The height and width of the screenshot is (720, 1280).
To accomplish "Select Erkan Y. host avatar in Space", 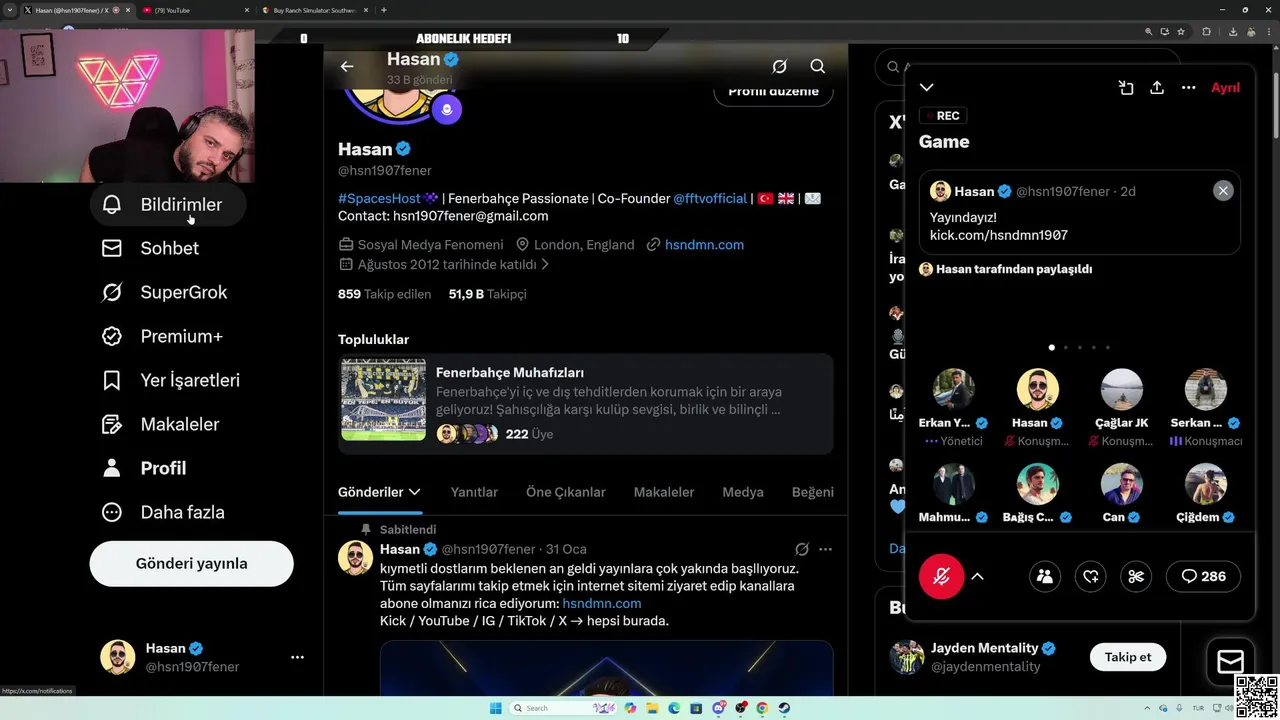I will [x=954, y=390].
